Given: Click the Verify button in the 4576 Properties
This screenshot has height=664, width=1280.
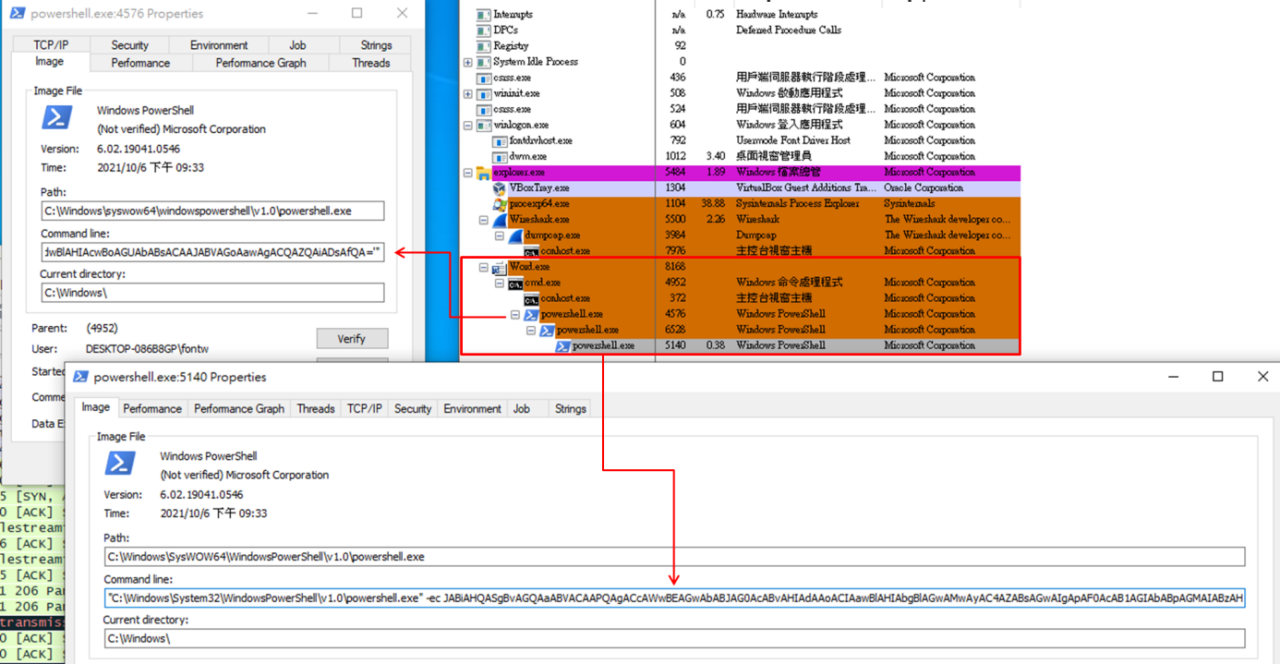Looking at the screenshot, I should (352, 339).
